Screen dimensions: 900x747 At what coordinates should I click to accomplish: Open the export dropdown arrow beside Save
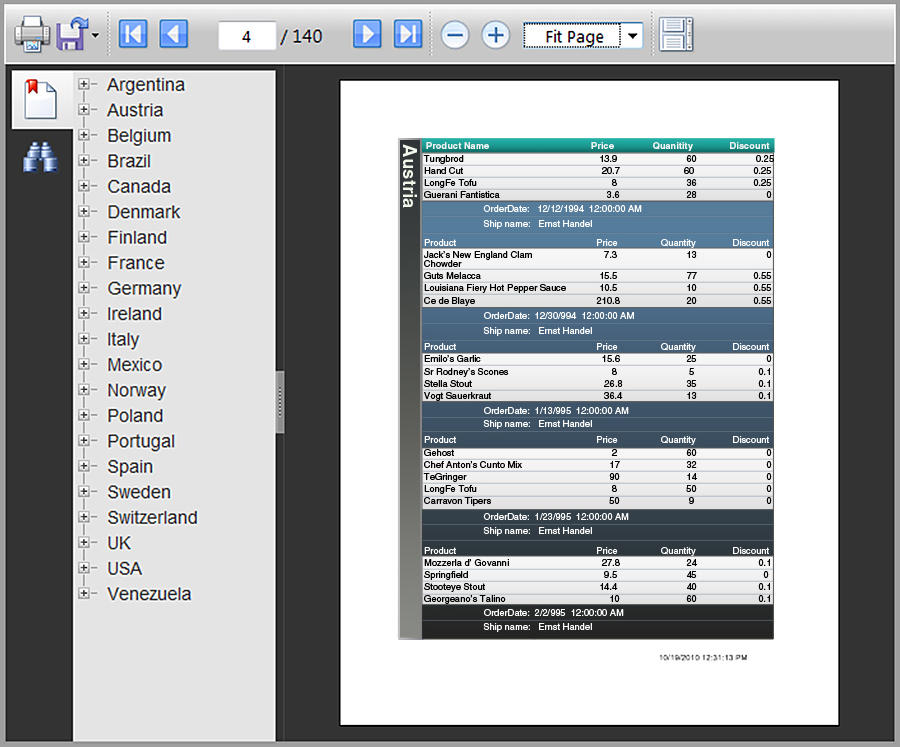click(x=95, y=35)
